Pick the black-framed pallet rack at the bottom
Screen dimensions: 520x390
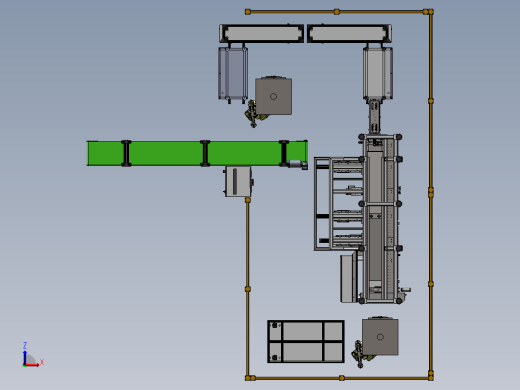306,341
